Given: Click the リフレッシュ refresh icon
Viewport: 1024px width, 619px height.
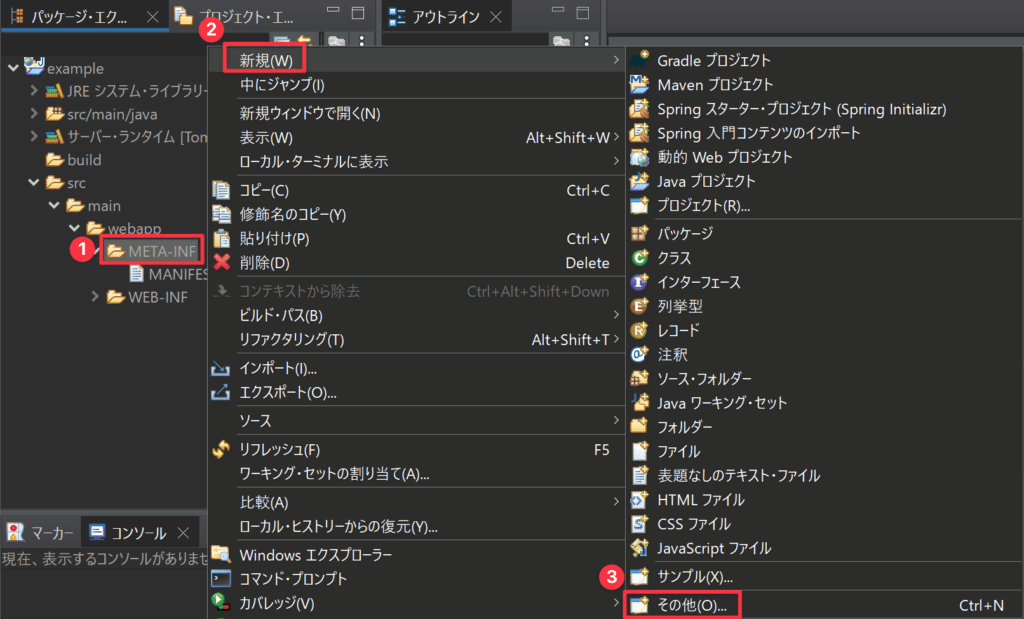Looking at the screenshot, I should (222, 450).
